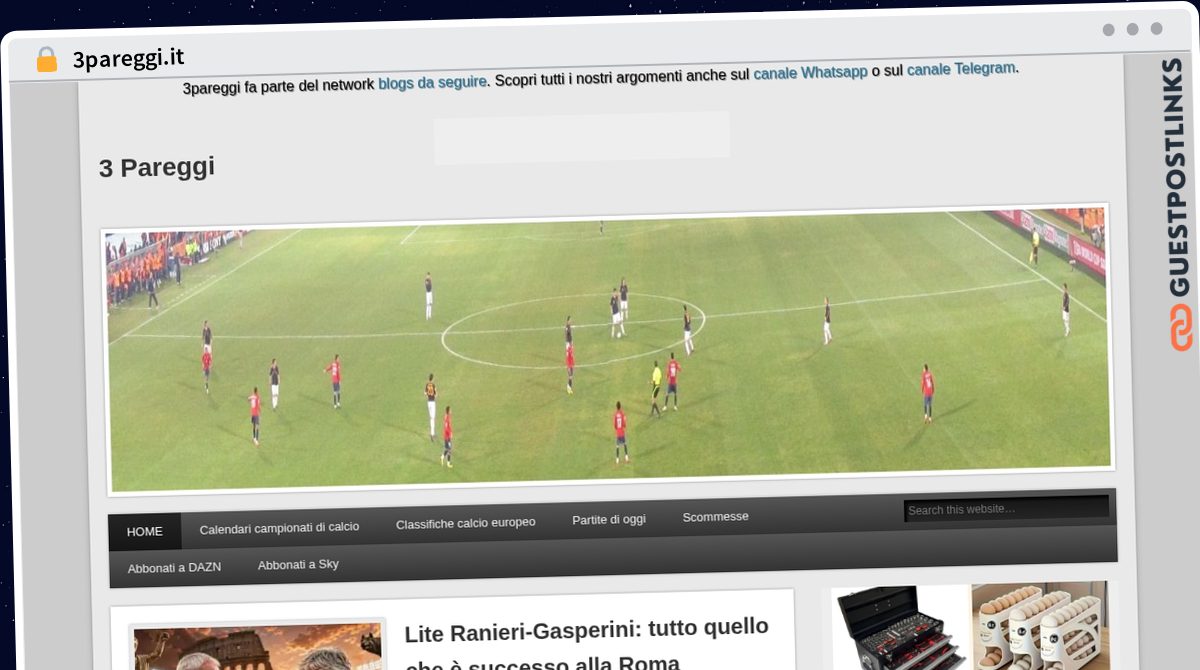This screenshot has width=1200, height=670.
Task: Open 'Calendari campionati di calcio' menu item
Action: coord(279,528)
